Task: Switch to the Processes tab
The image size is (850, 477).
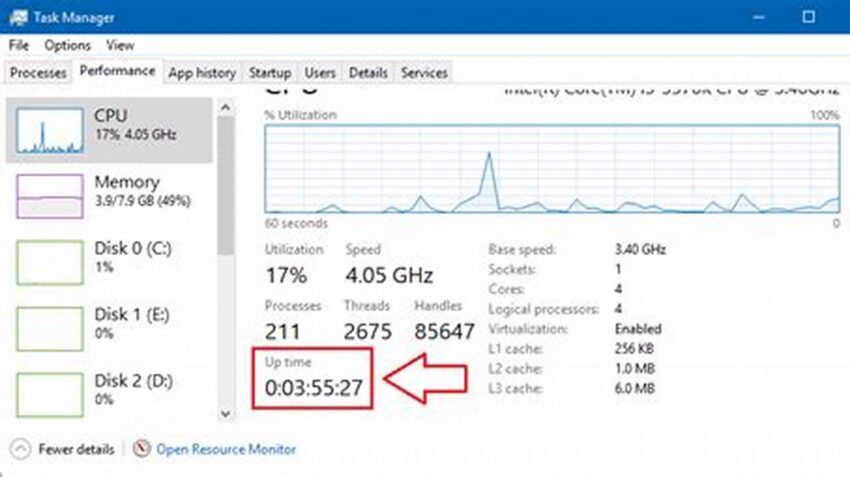Action: 38,73
